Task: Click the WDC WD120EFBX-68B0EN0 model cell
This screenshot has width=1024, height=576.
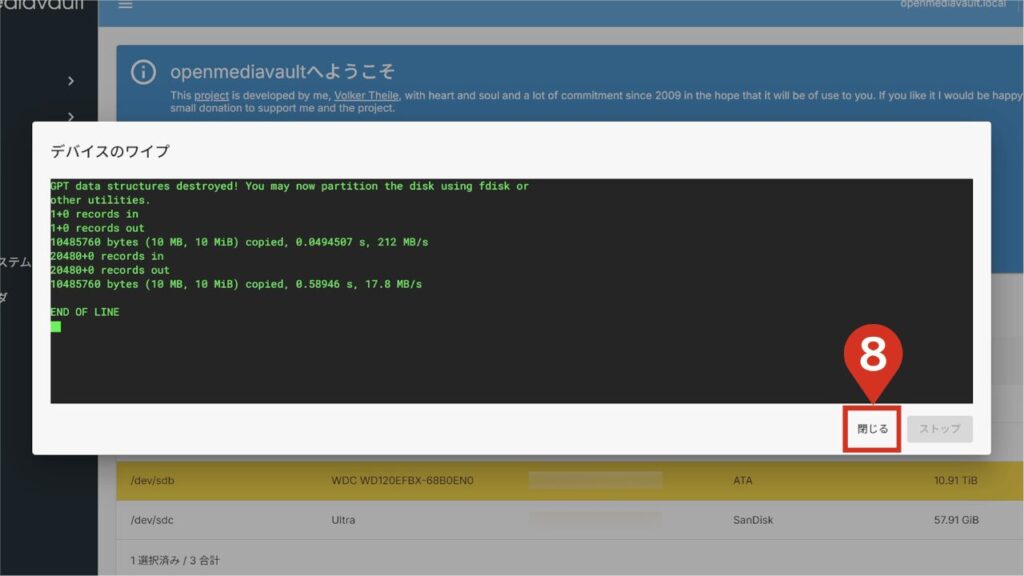Action: (x=402, y=481)
